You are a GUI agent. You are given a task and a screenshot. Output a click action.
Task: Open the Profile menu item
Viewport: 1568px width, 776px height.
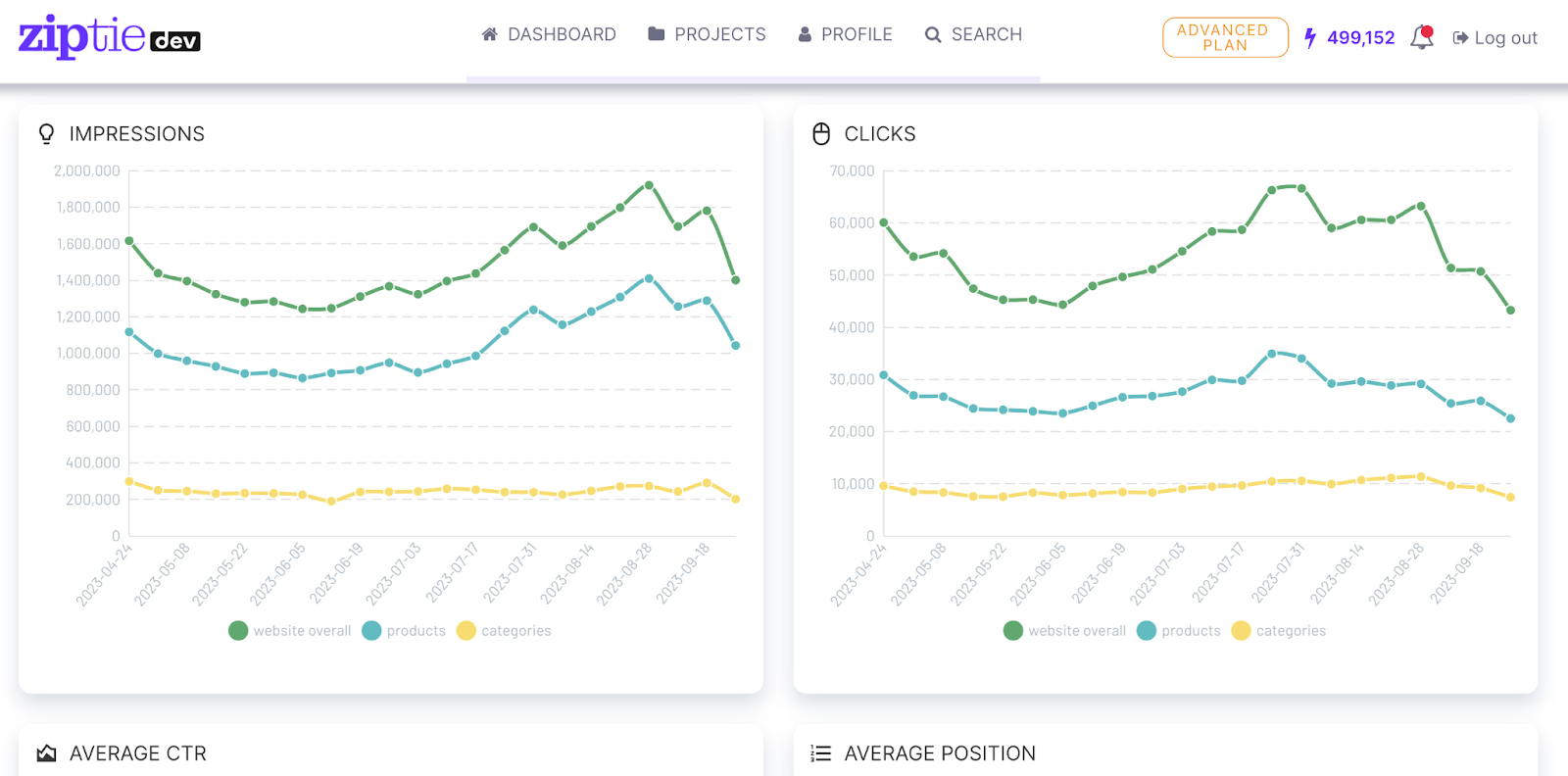point(845,34)
